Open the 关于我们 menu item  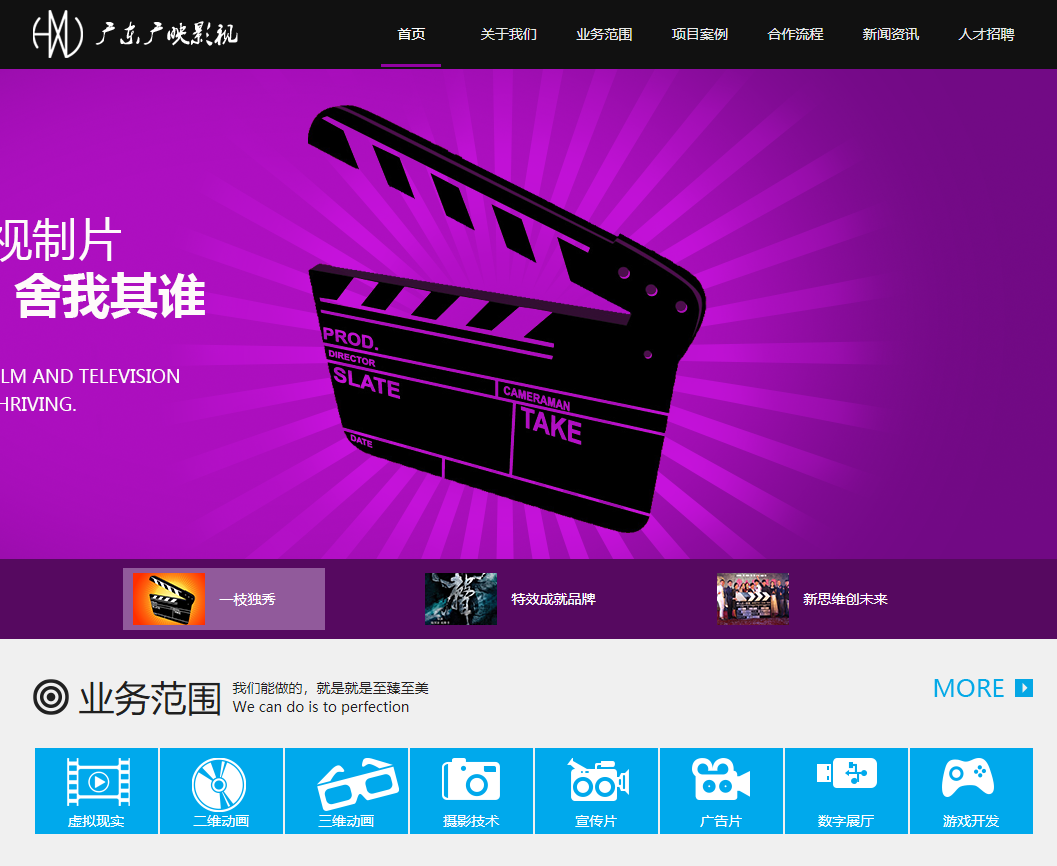point(508,34)
